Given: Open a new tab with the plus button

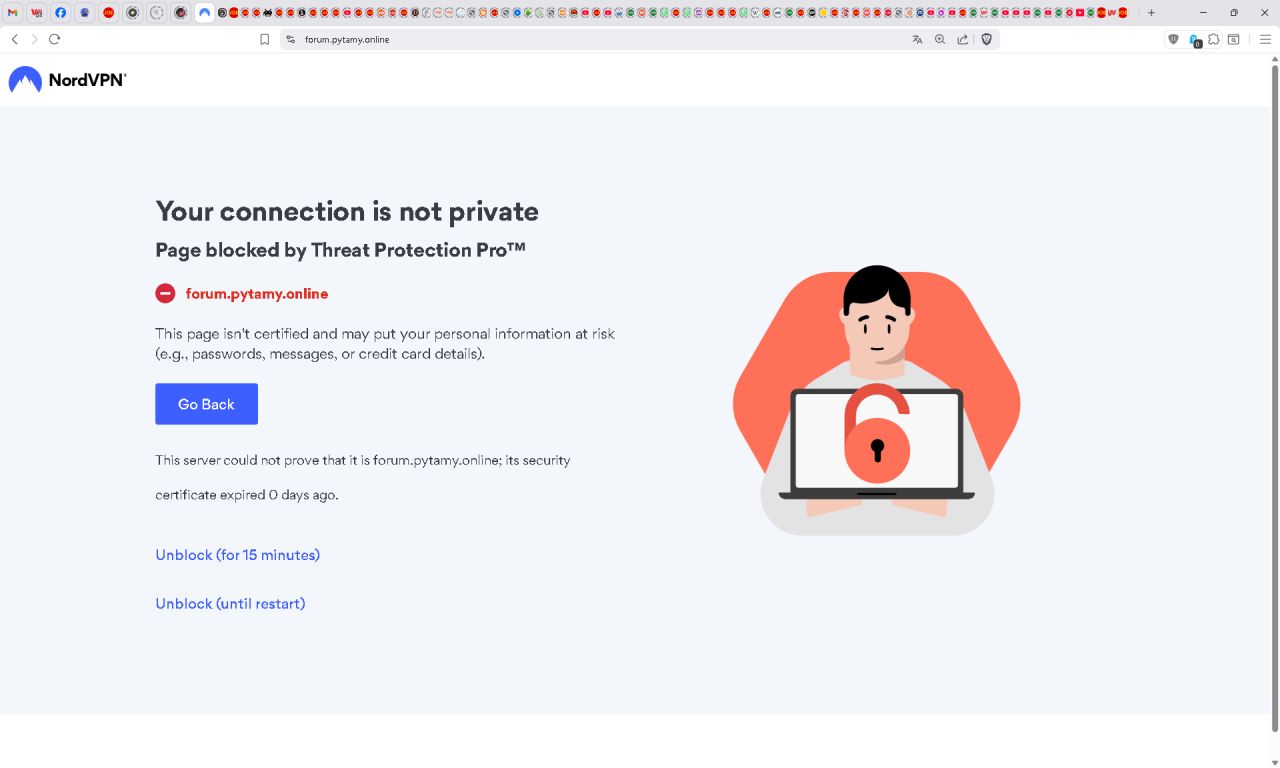Looking at the screenshot, I should pos(1151,13).
